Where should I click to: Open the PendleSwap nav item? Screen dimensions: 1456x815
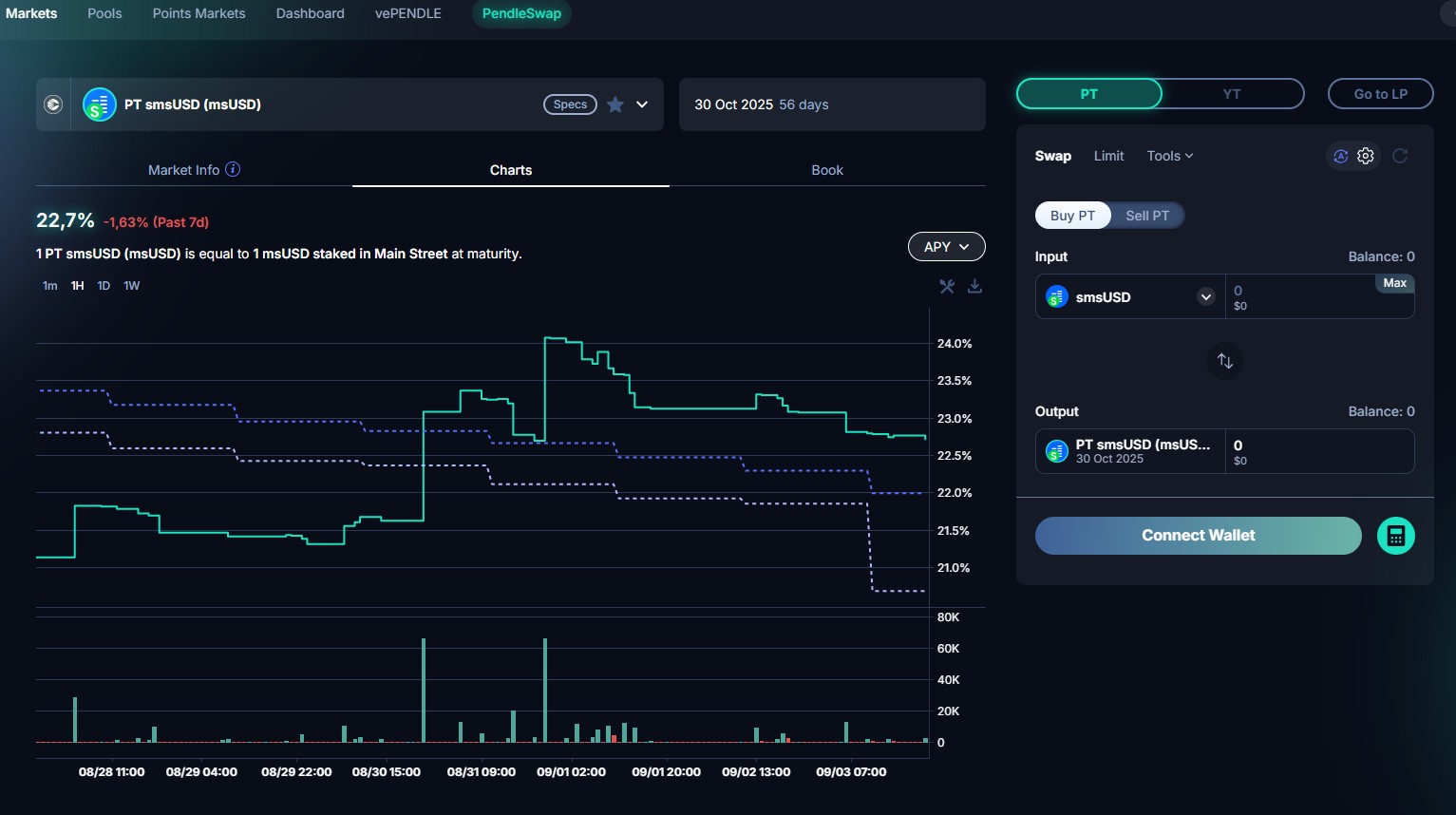click(x=521, y=13)
